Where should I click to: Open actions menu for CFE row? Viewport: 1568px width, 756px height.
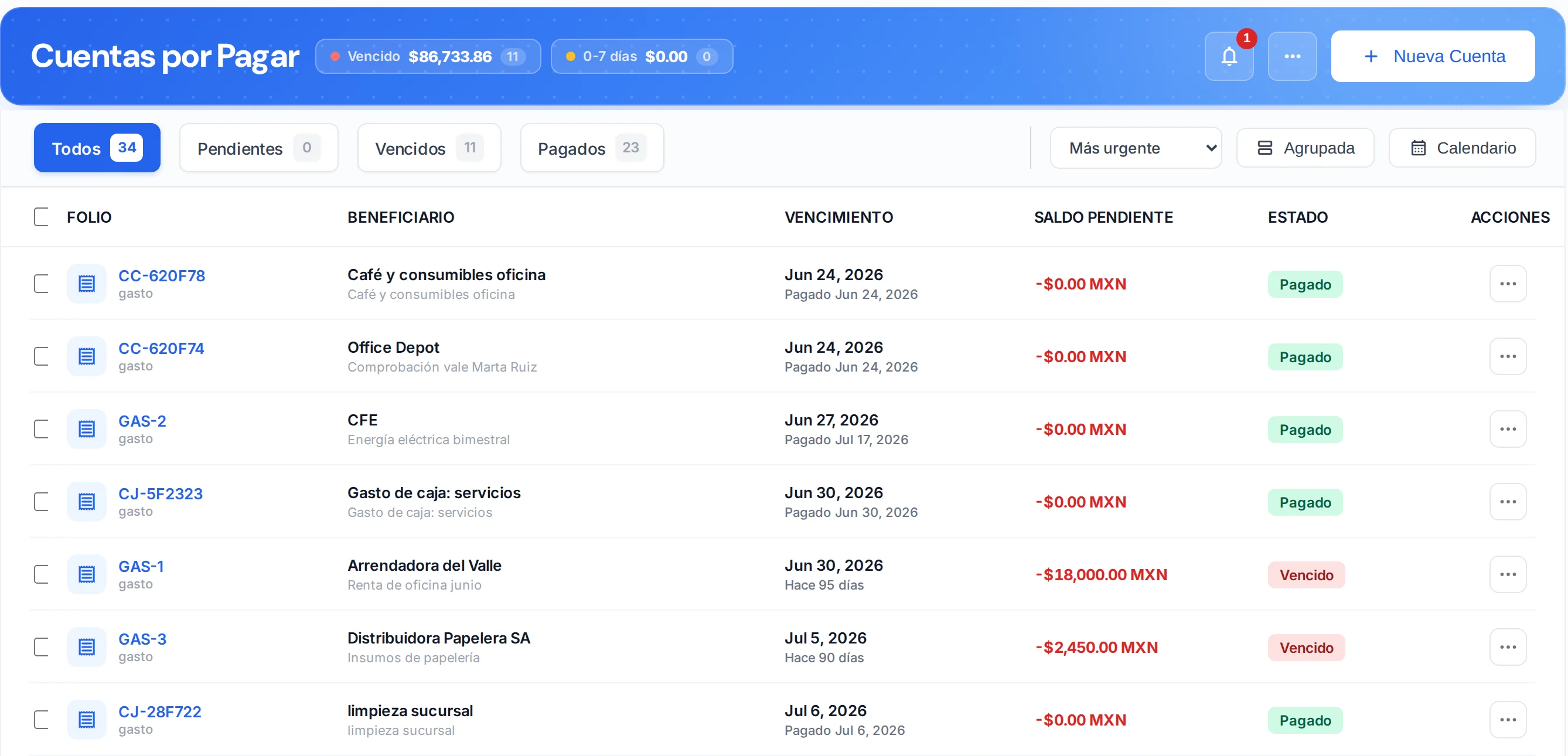click(x=1507, y=429)
